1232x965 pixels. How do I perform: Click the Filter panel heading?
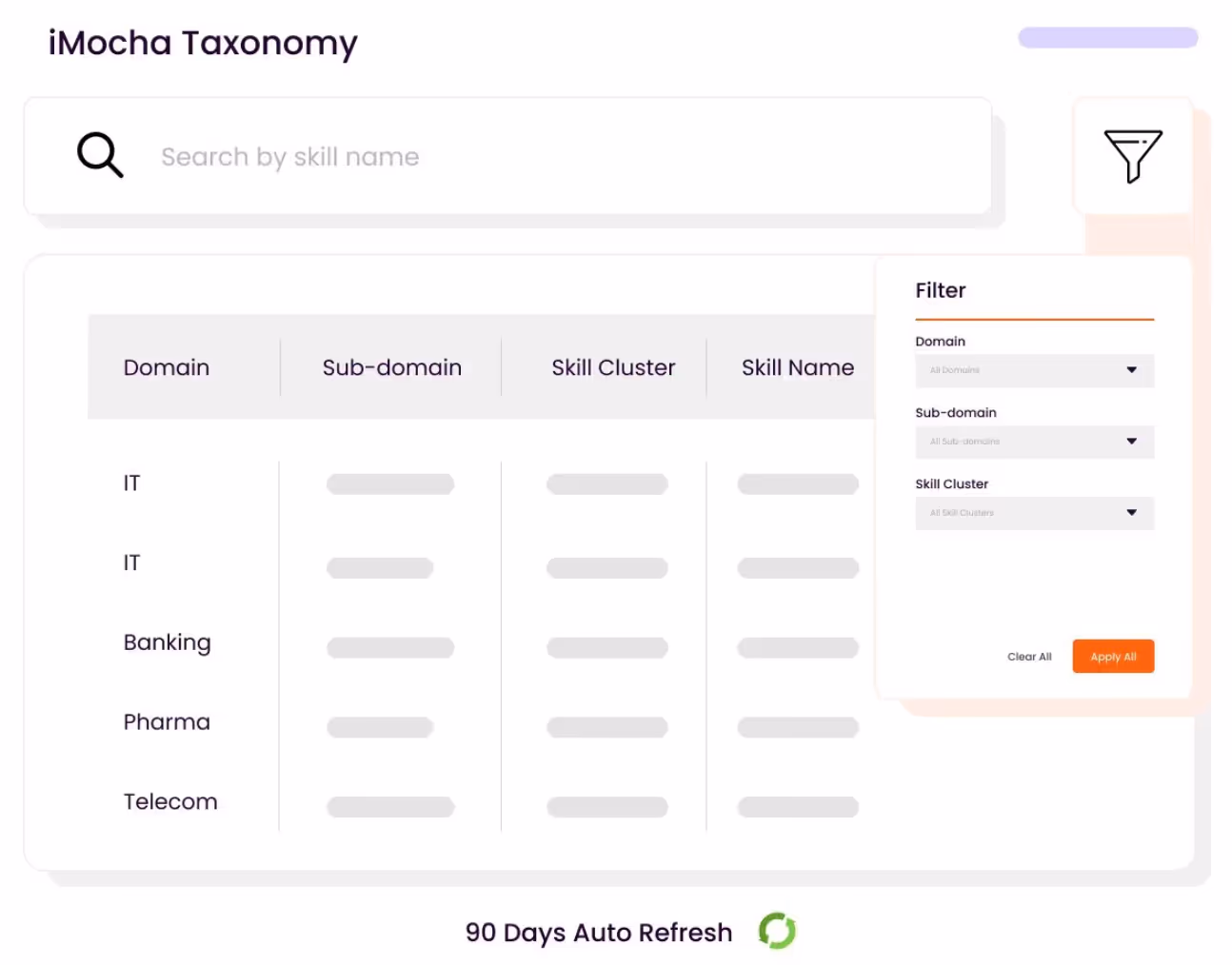[941, 290]
